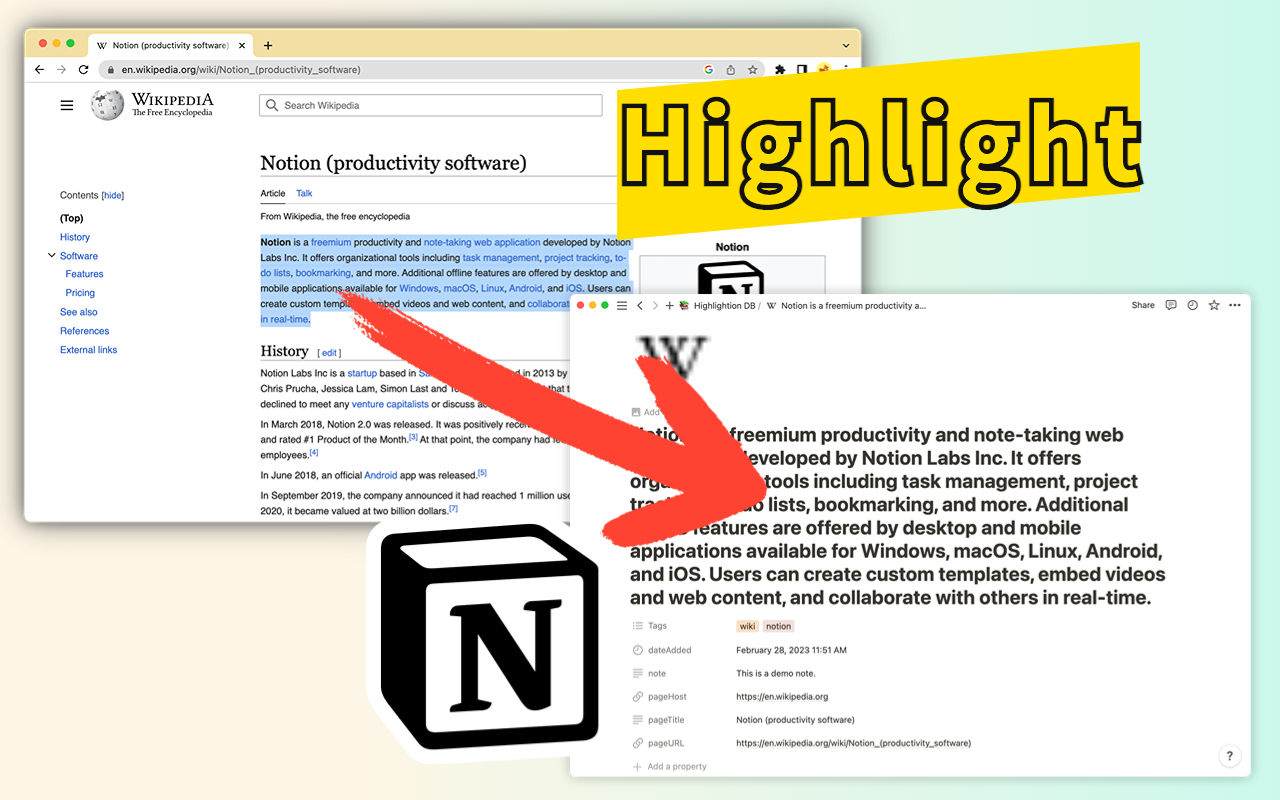Go to External links in Contents
The image size is (1280, 800).
pyautogui.click(x=88, y=350)
